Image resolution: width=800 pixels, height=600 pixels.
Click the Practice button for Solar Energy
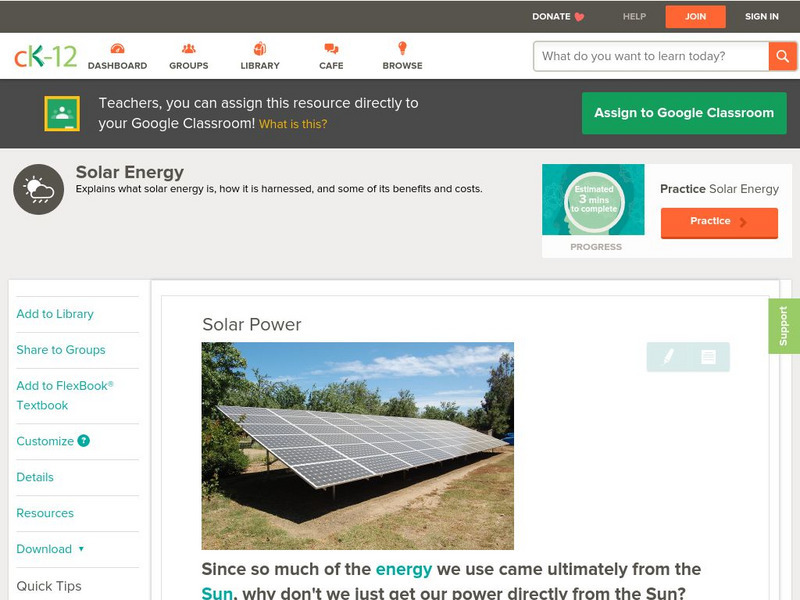tap(718, 222)
